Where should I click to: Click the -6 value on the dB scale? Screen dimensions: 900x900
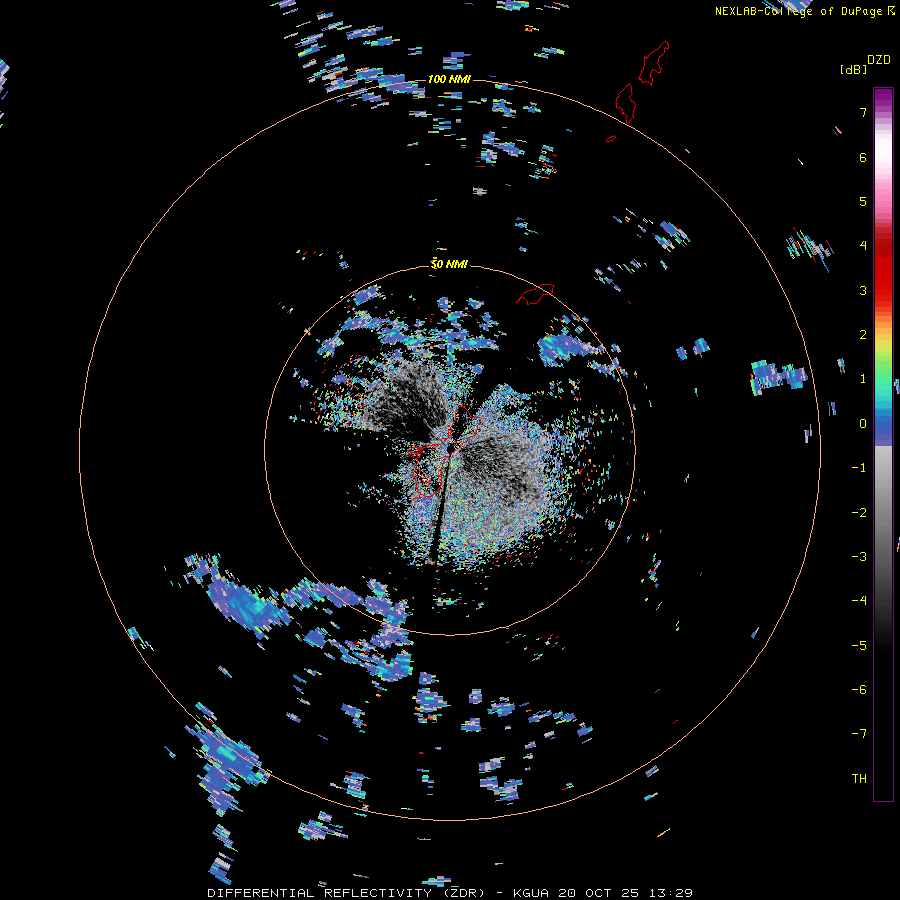click(x=859, y=690)
